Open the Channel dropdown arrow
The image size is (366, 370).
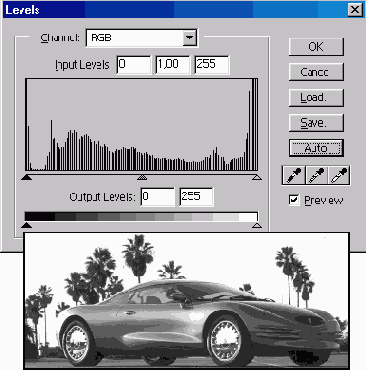[189, 38]
